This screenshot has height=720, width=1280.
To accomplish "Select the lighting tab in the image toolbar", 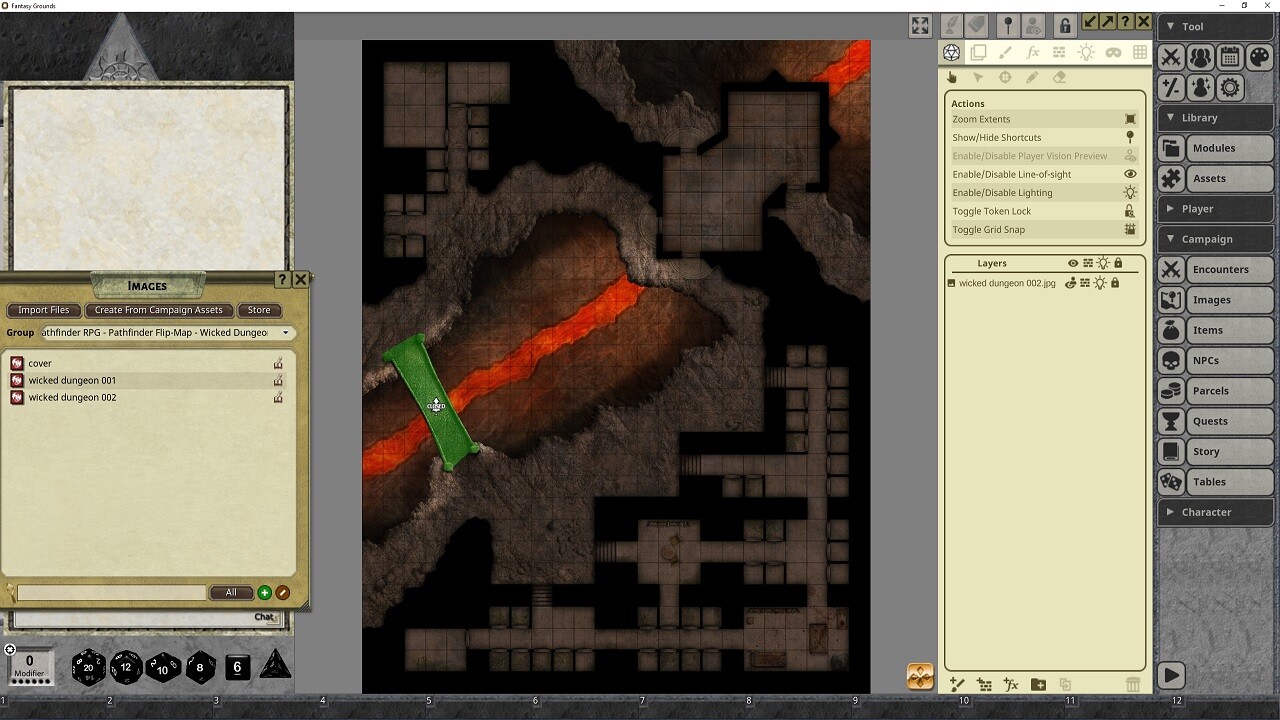I will (1086, 53).
